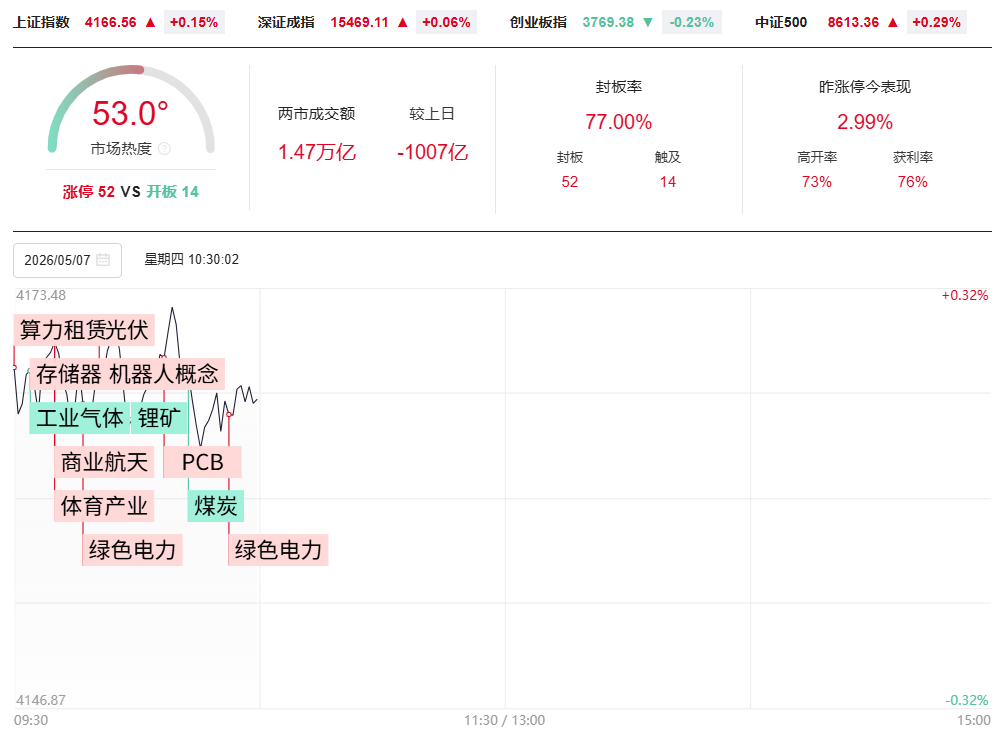The image size is (1007, 735).
Task: Click the market heat help question icon
Action: click(x=164, y=149)
